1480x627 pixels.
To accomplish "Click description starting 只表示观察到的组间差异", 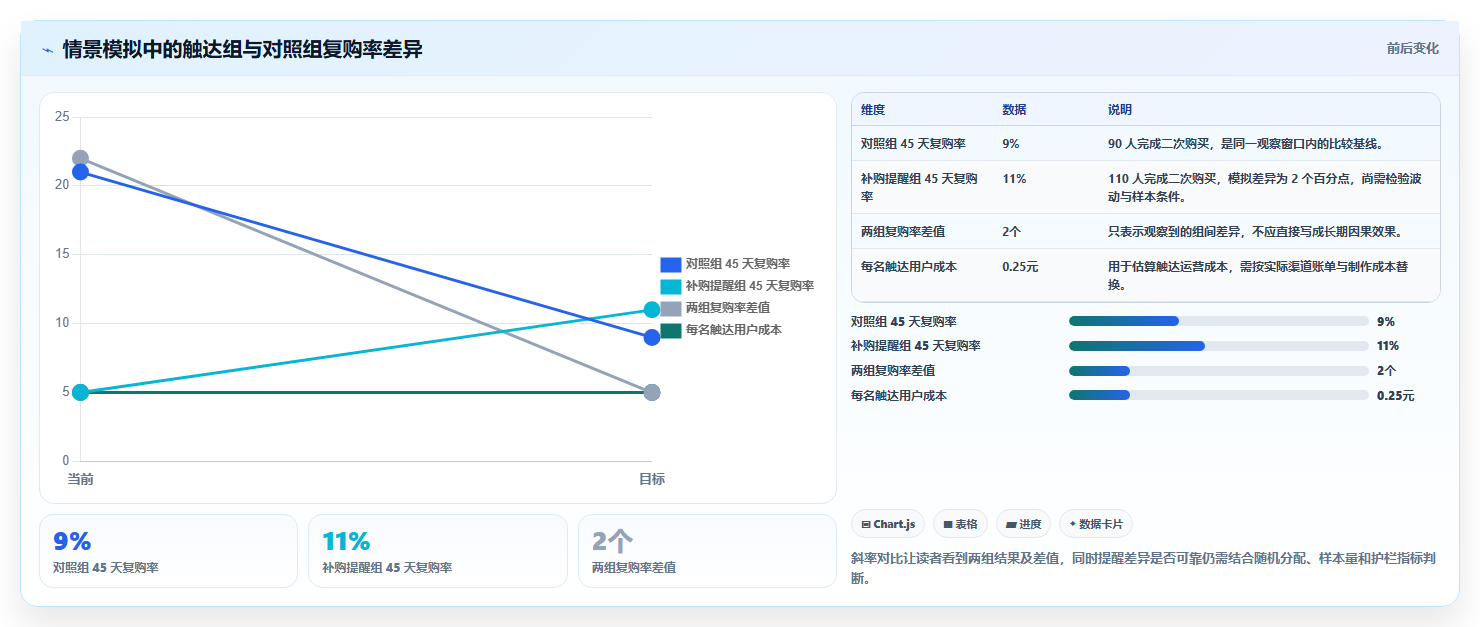I will [x=1255, y=231].
